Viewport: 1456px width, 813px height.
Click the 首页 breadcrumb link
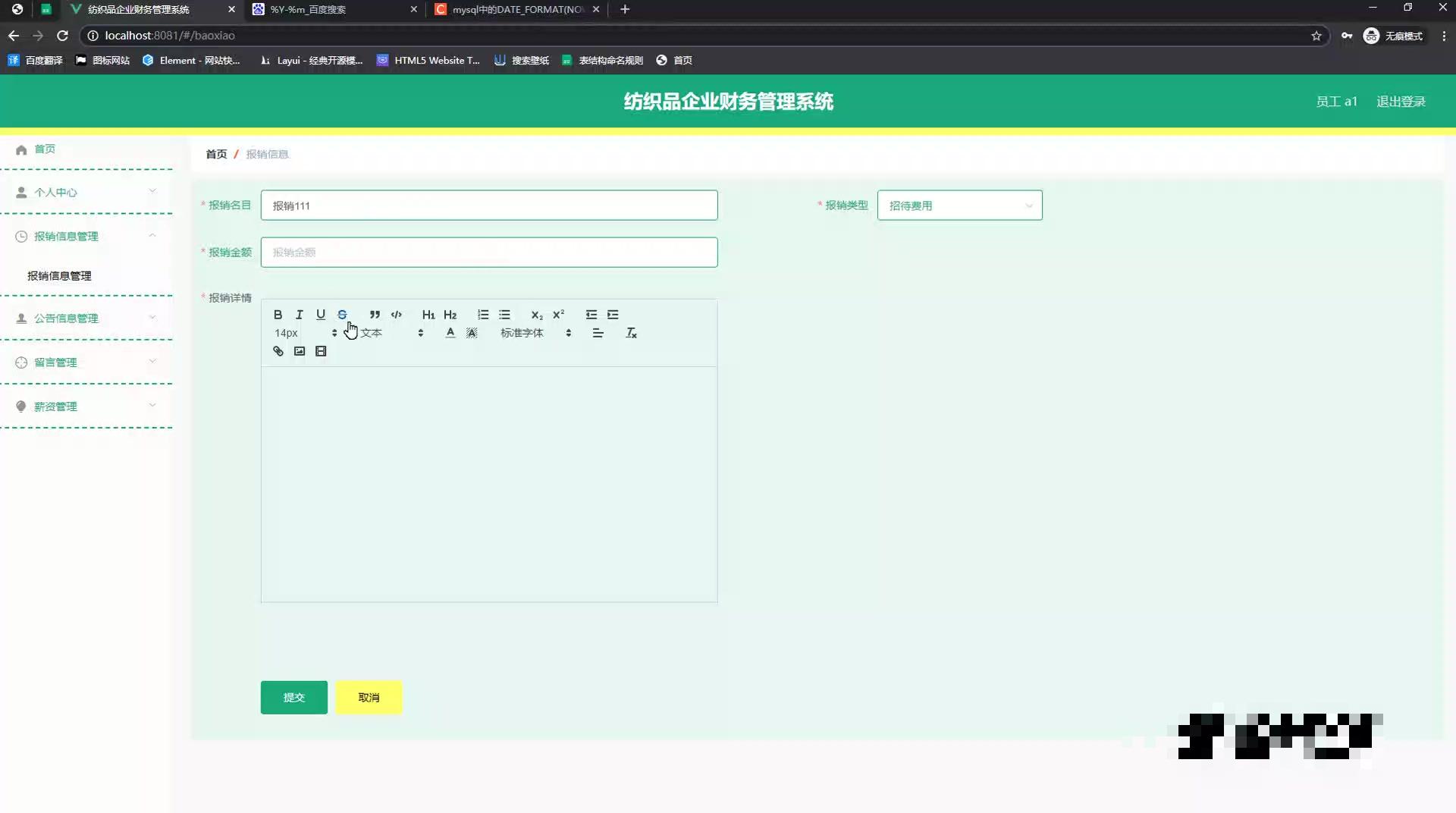click(216, 154)
